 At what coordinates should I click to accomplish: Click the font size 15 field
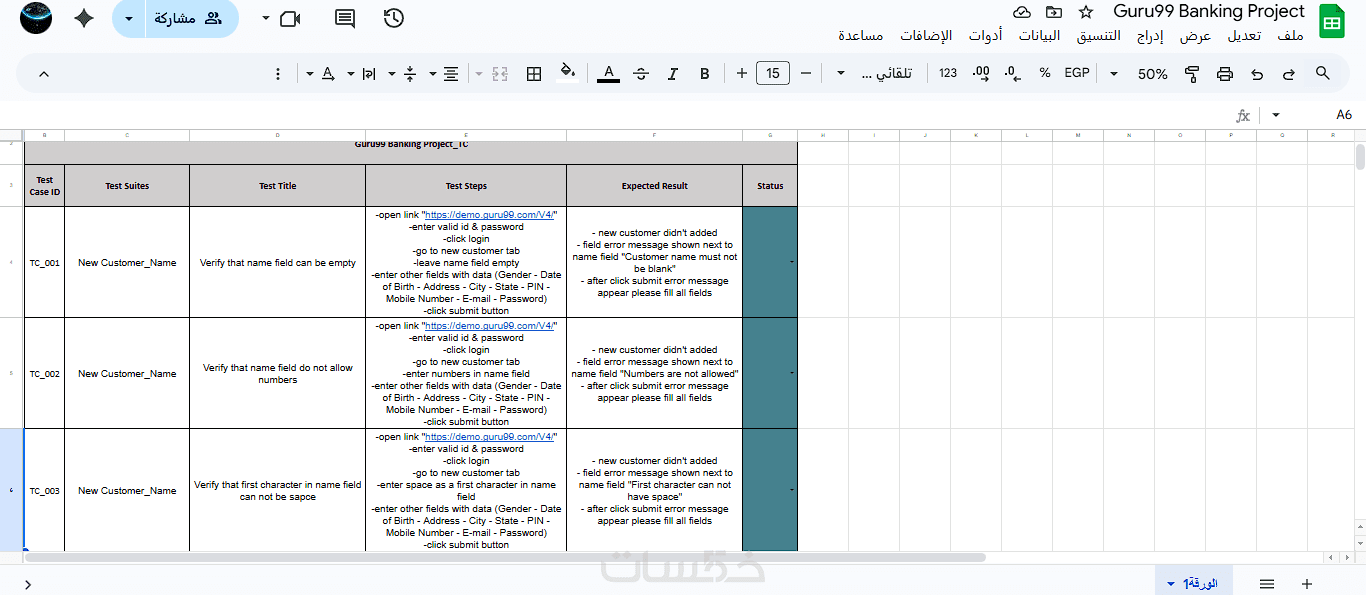click(773, 73)
